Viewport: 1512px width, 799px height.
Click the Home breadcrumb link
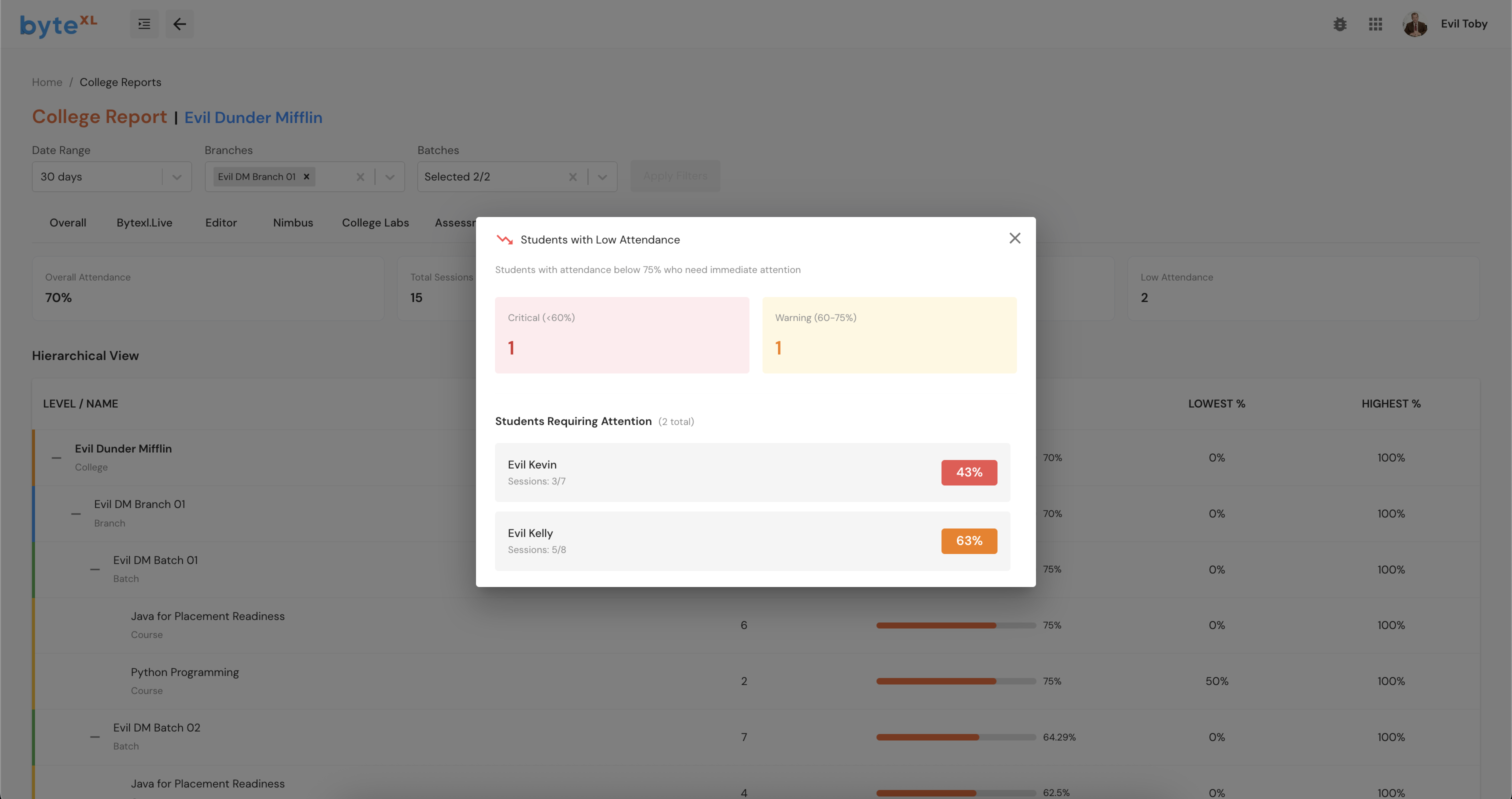(47, 82)
